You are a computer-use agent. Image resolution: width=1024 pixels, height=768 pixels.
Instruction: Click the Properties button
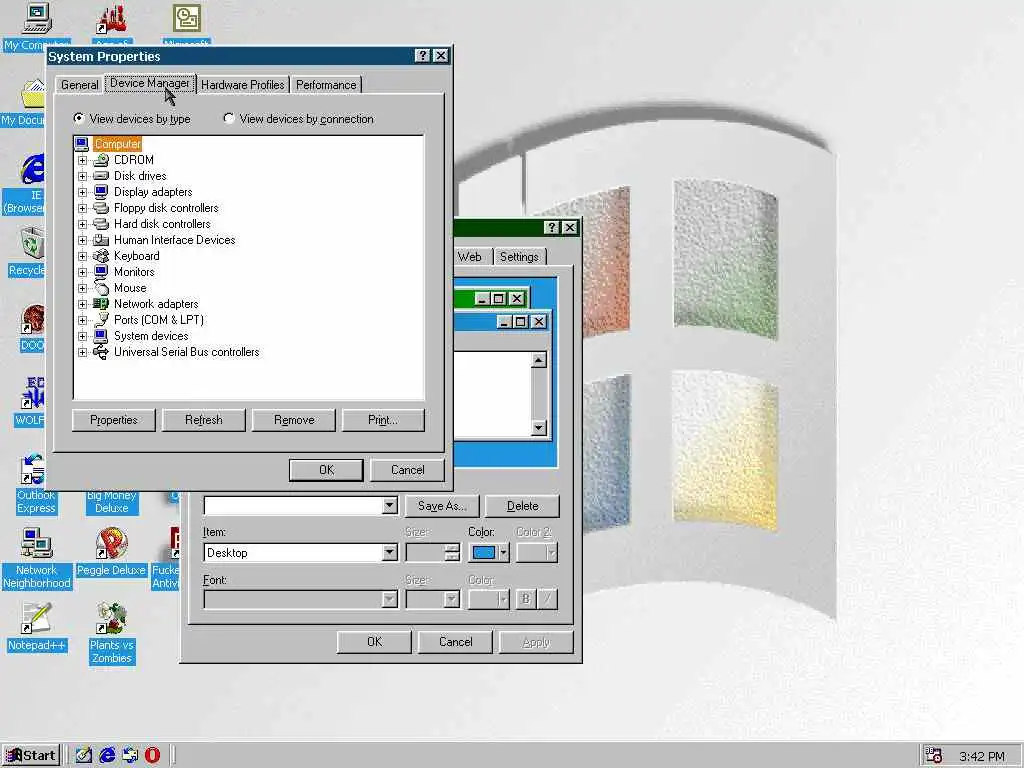[114, 420]
